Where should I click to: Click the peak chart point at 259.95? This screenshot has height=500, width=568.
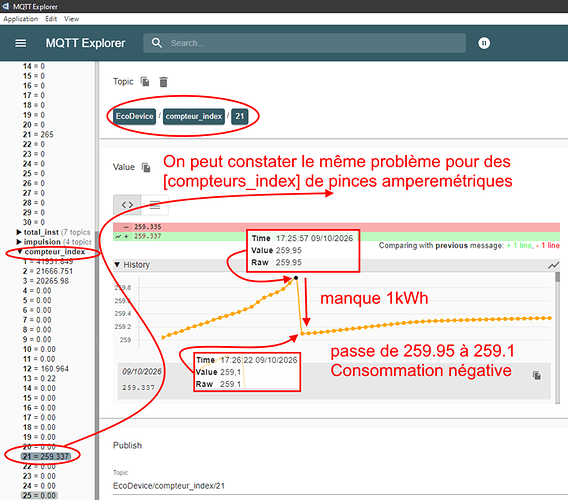pos(296,278)
